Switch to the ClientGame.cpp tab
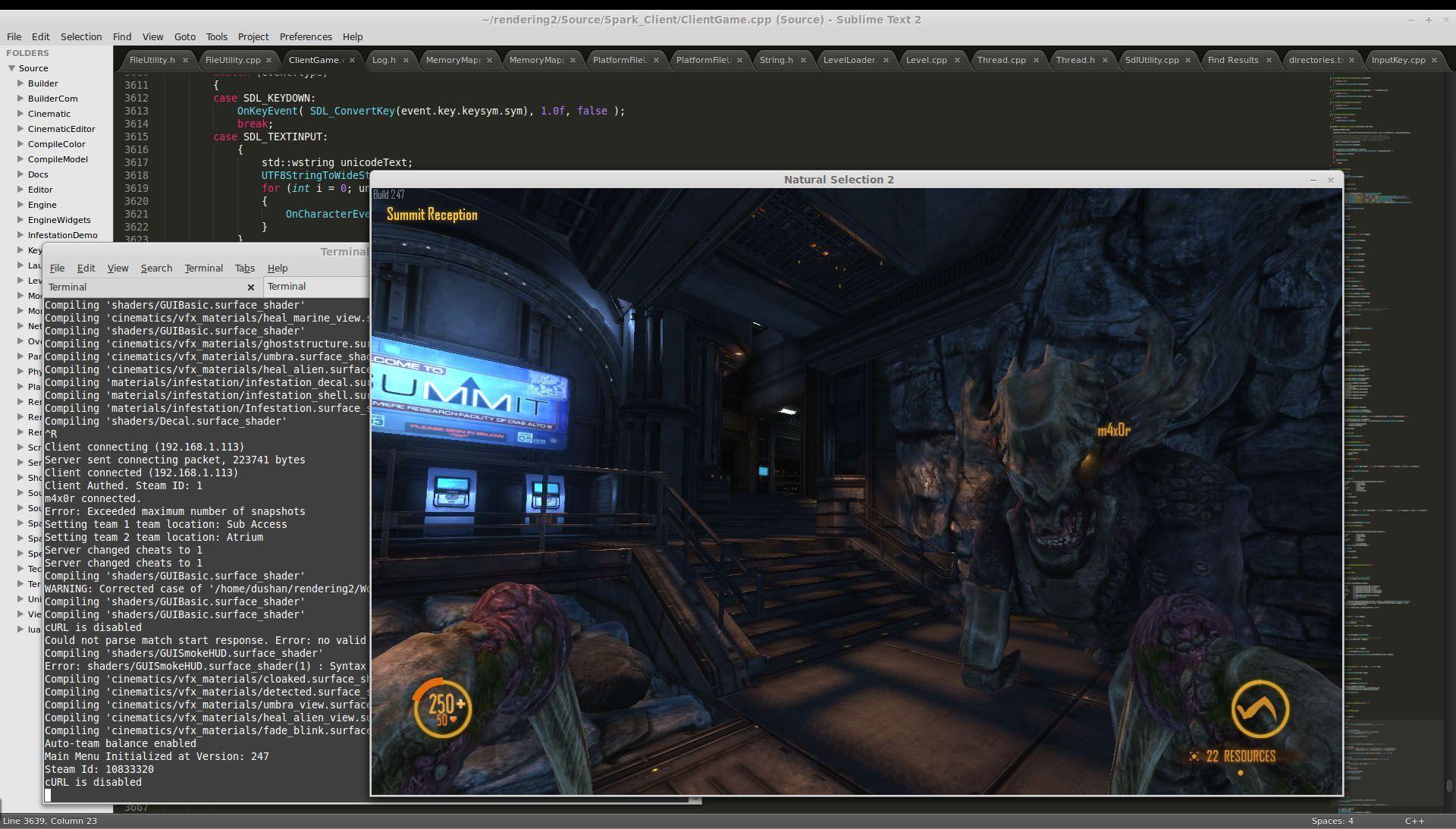 [315, 60]
